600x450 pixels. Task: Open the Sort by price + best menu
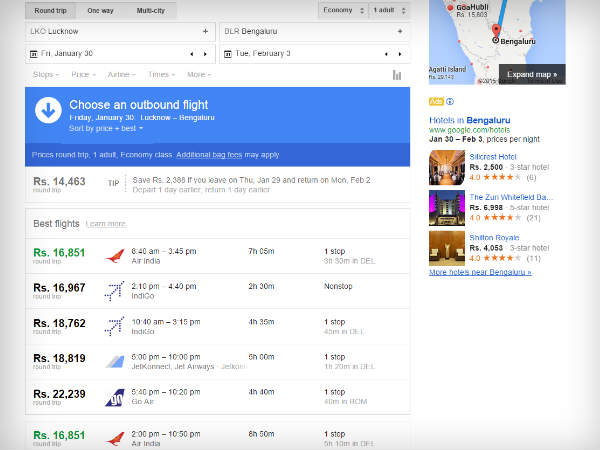106,129
